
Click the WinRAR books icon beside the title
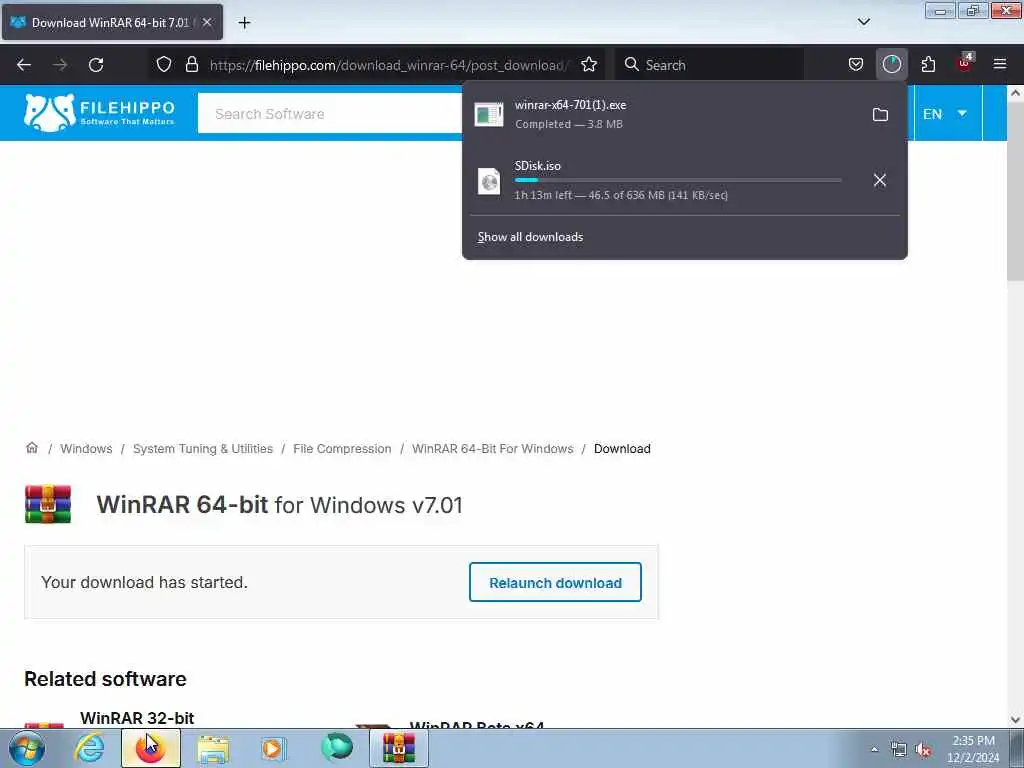click(x=48, y=504)
